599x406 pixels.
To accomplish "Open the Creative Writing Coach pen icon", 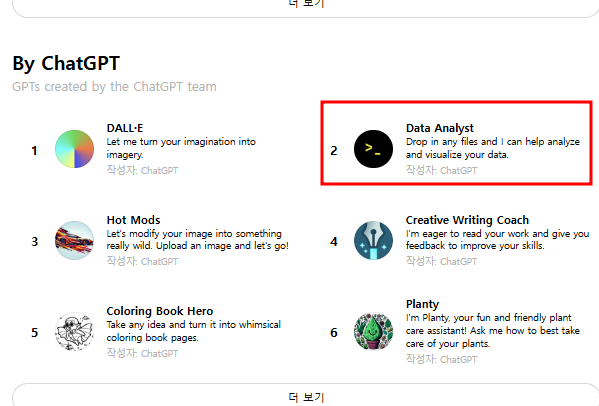I will pos(373,241).
